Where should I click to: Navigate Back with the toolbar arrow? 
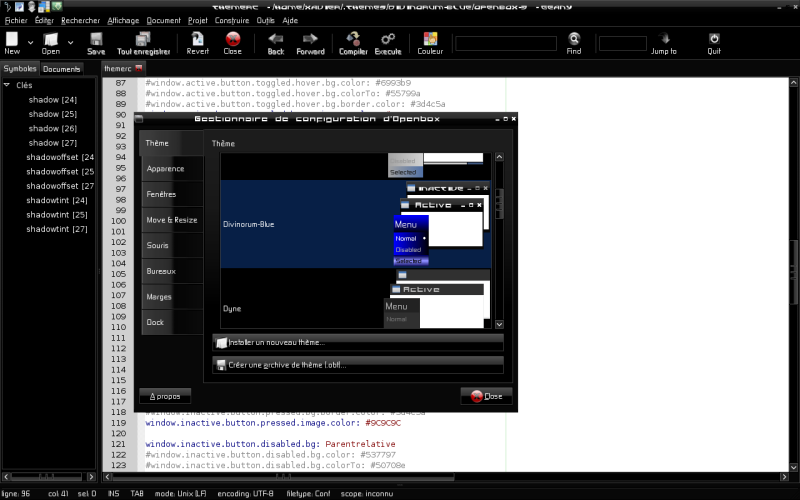(276, 39)
